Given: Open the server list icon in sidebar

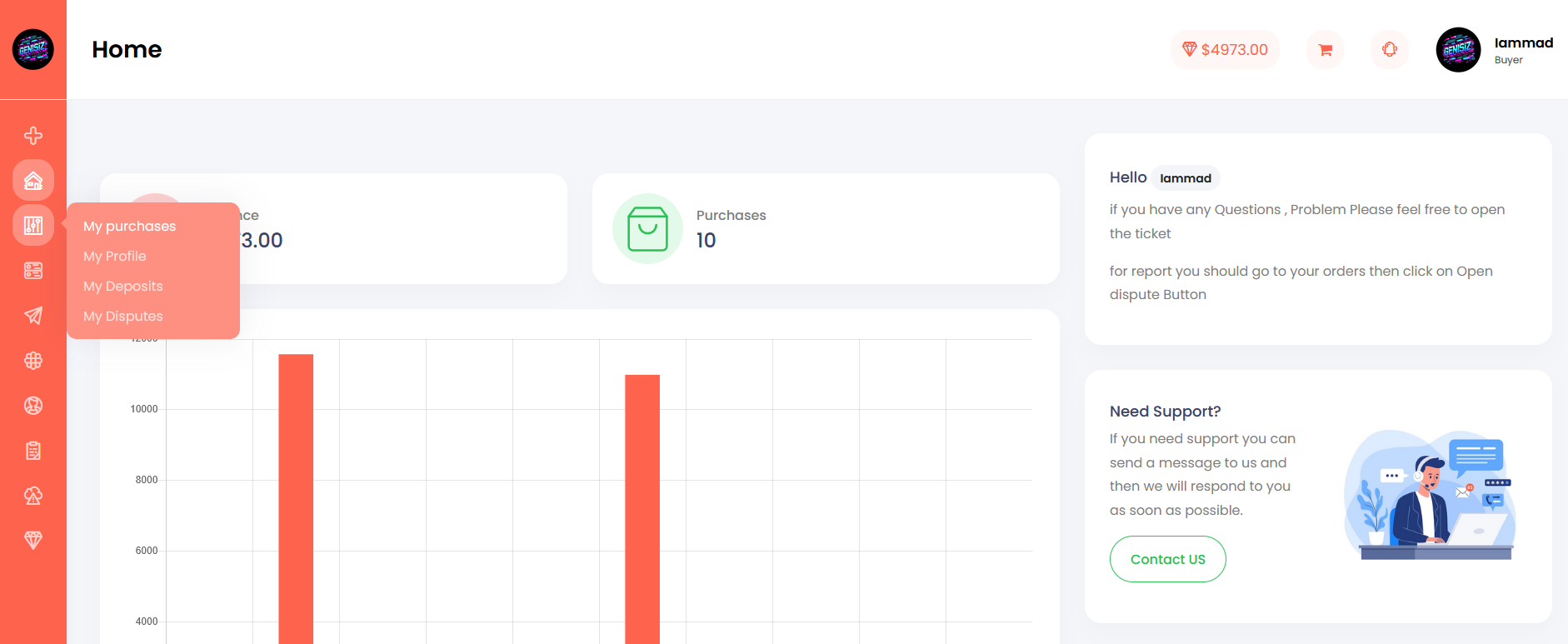Looking at the screenshot, I should pos(33,271).
